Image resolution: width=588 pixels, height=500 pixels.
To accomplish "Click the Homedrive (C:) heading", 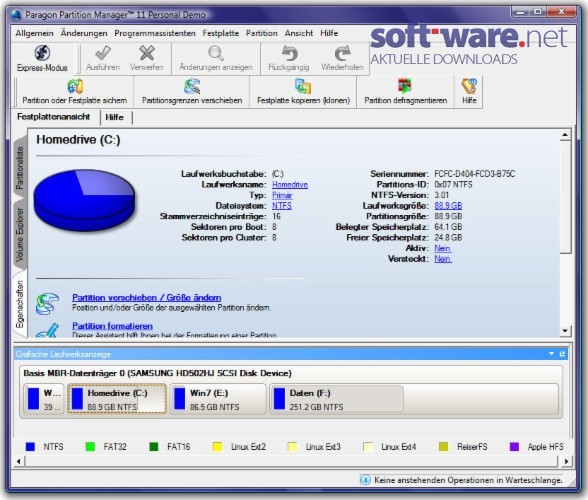I will coord(78,140).
